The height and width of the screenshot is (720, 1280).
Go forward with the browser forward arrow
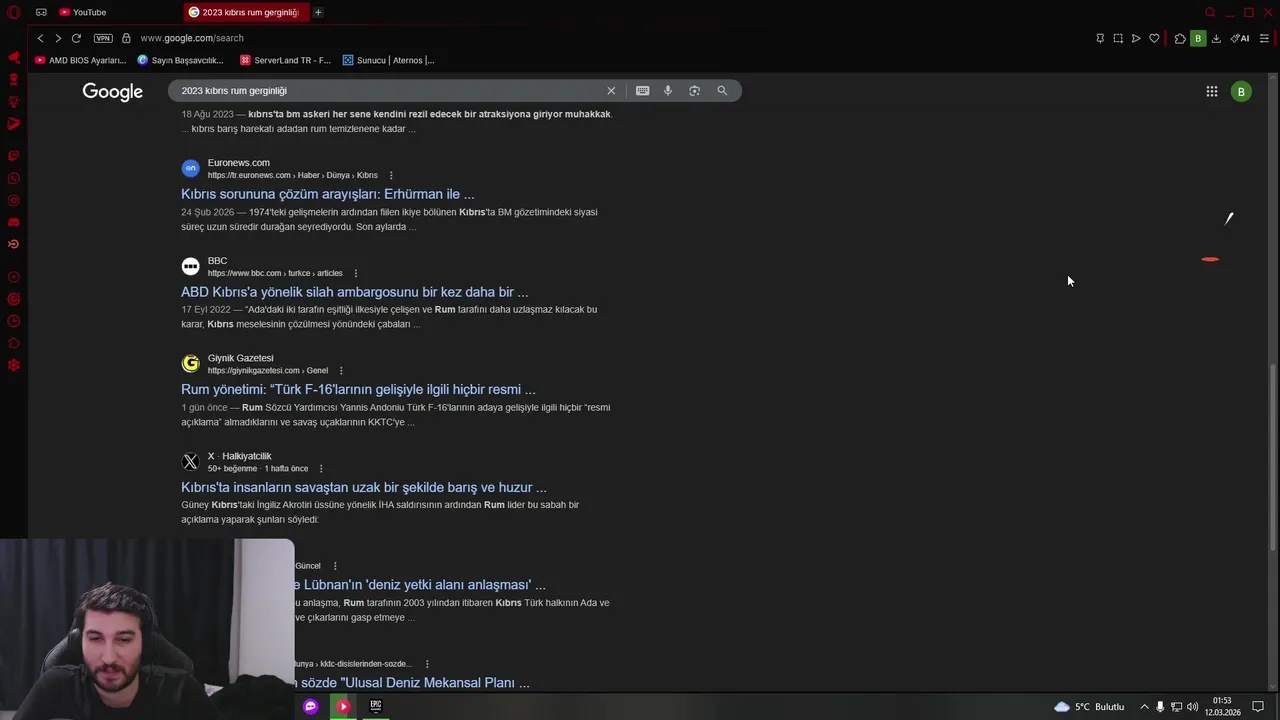[58, 38]
